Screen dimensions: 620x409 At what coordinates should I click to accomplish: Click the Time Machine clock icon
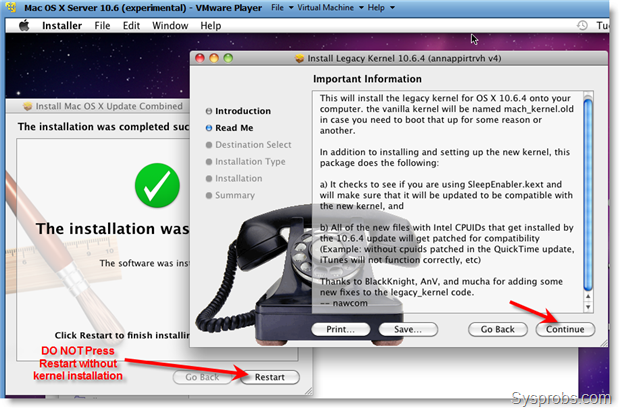point(582,26)
